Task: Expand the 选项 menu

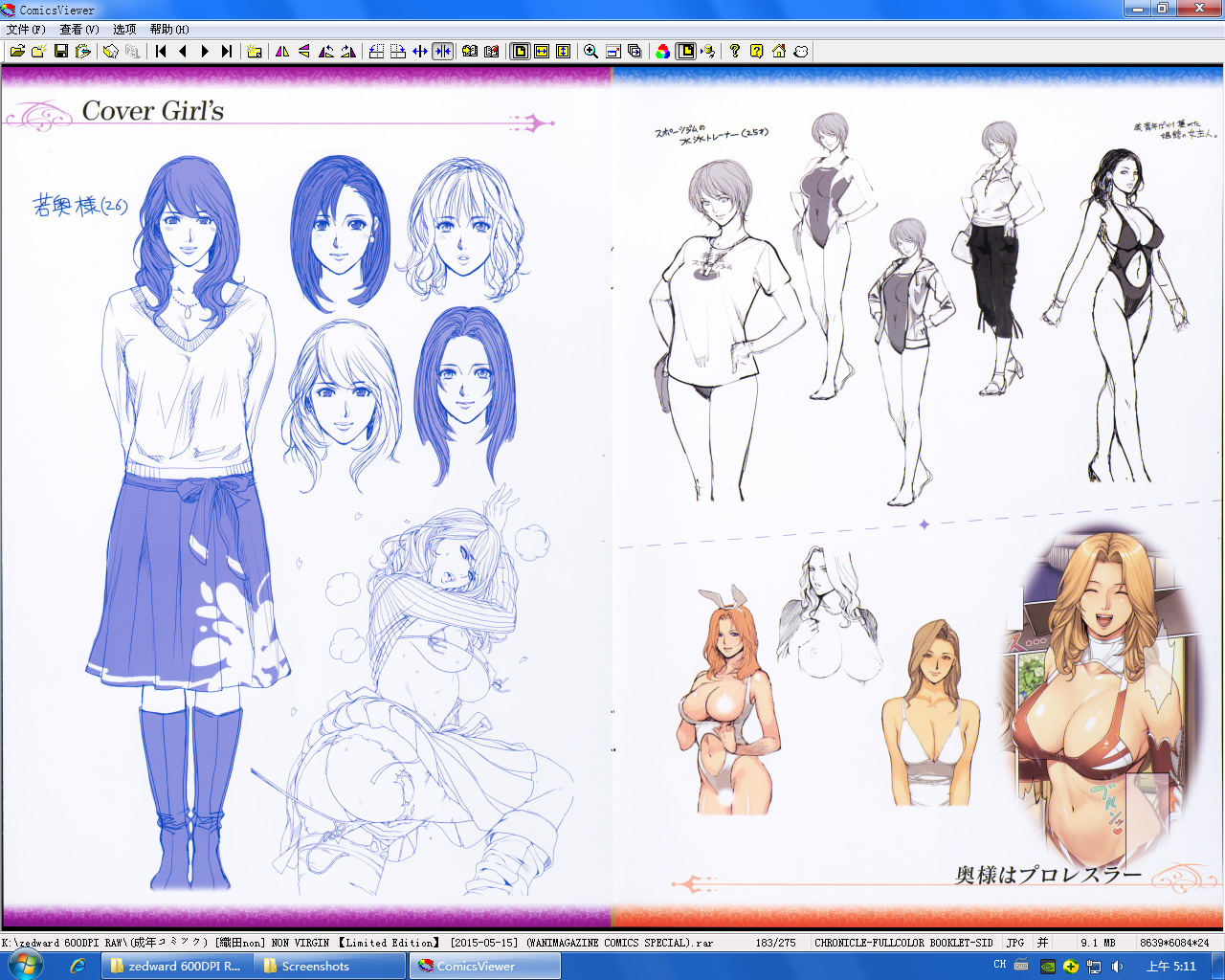Action: click(x=124, y=30)
